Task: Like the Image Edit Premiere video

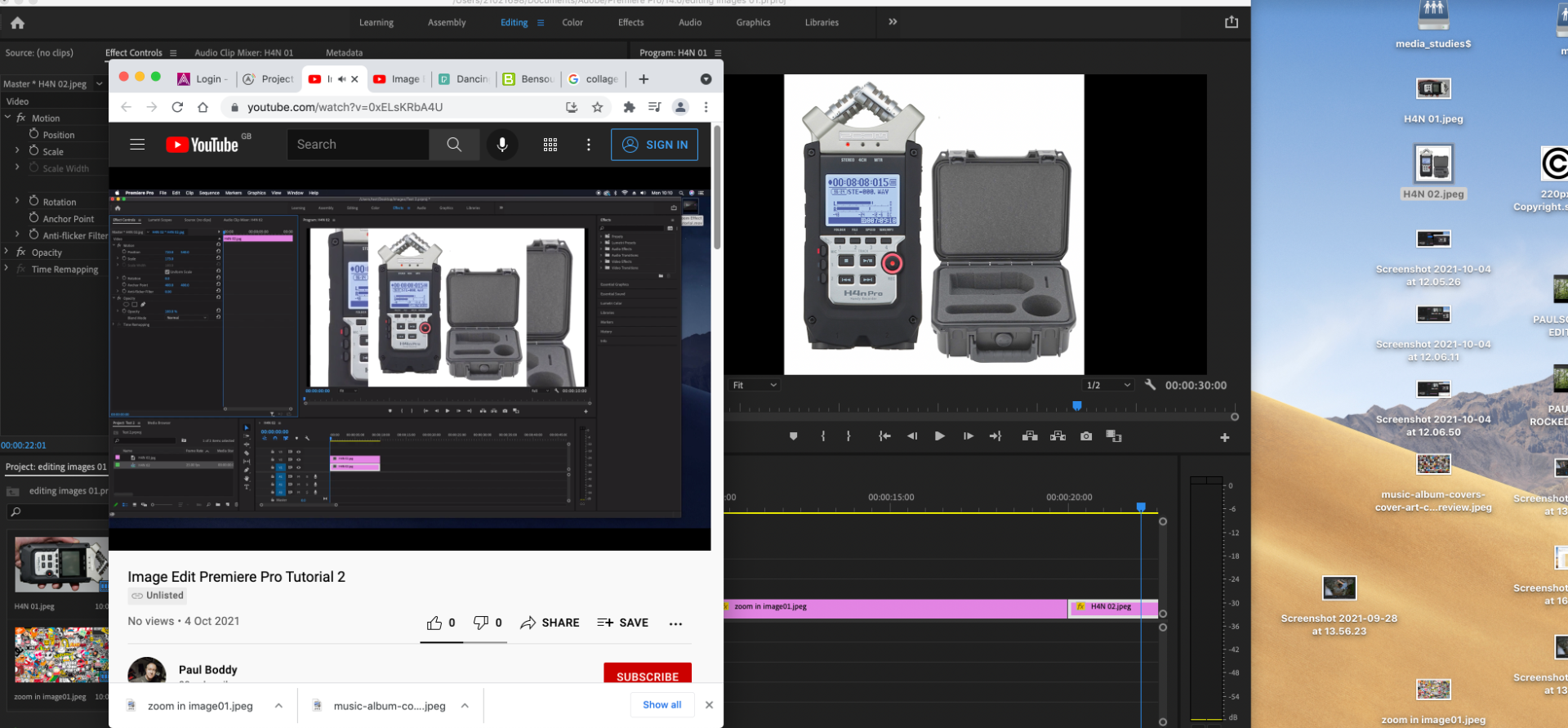Action: (434, 623)
